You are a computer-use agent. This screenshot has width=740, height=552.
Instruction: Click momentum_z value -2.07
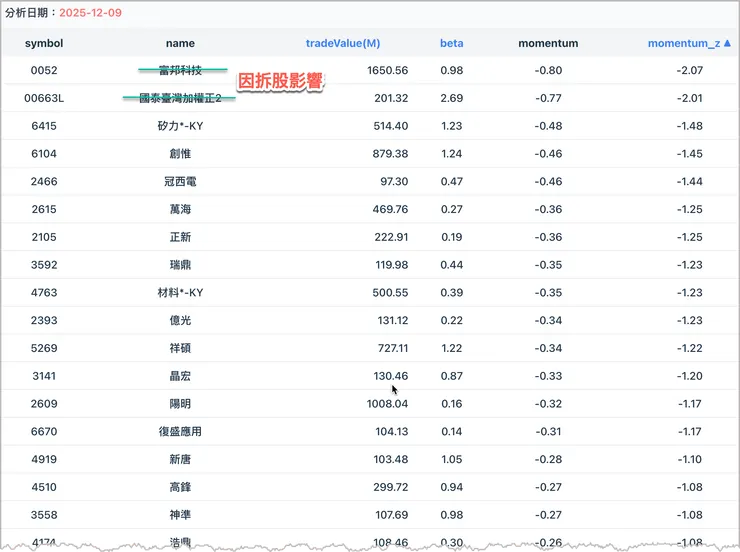pos(690,70)
